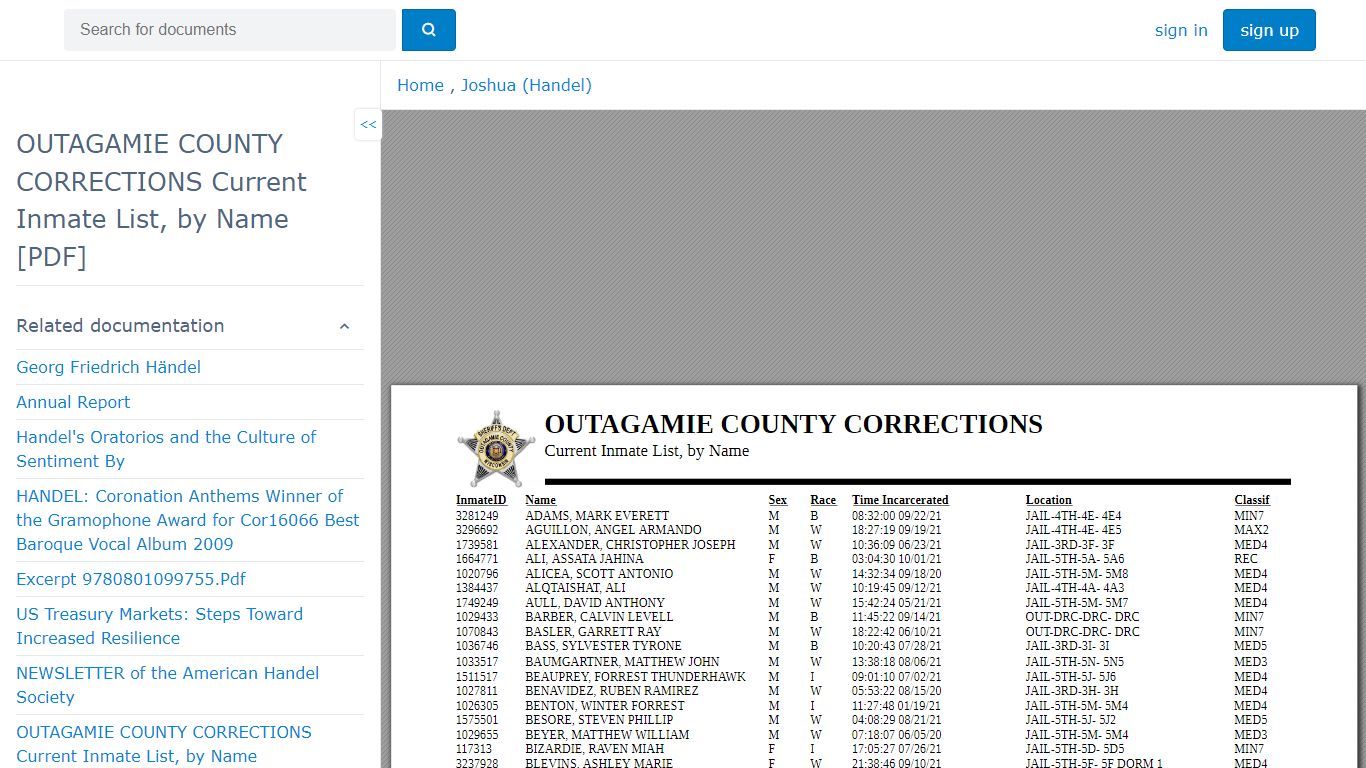Select BENTON, WINTER FORREST name
The height and width of the screenshot is (768, 1366).
[605, 706]
